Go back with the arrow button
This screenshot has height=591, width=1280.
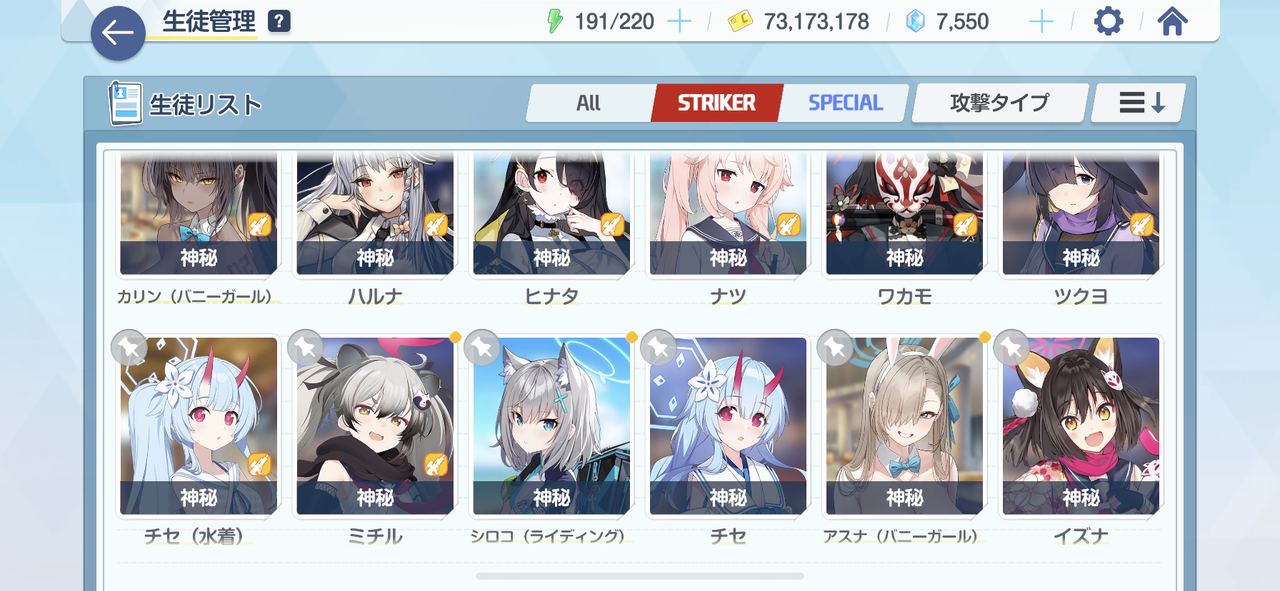118,33
